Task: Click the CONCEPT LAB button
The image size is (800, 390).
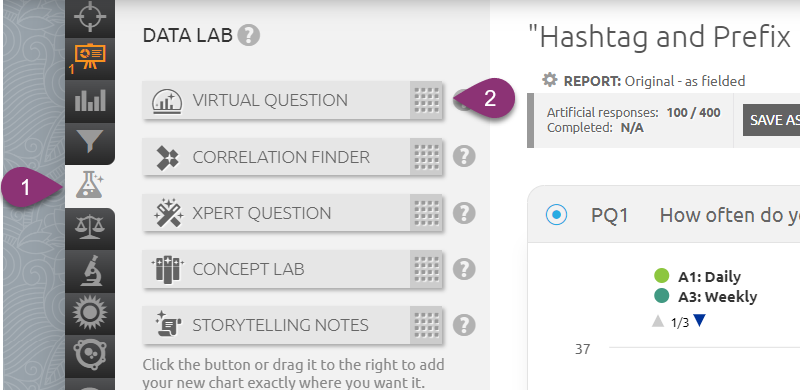Action: tap(276, 269)
